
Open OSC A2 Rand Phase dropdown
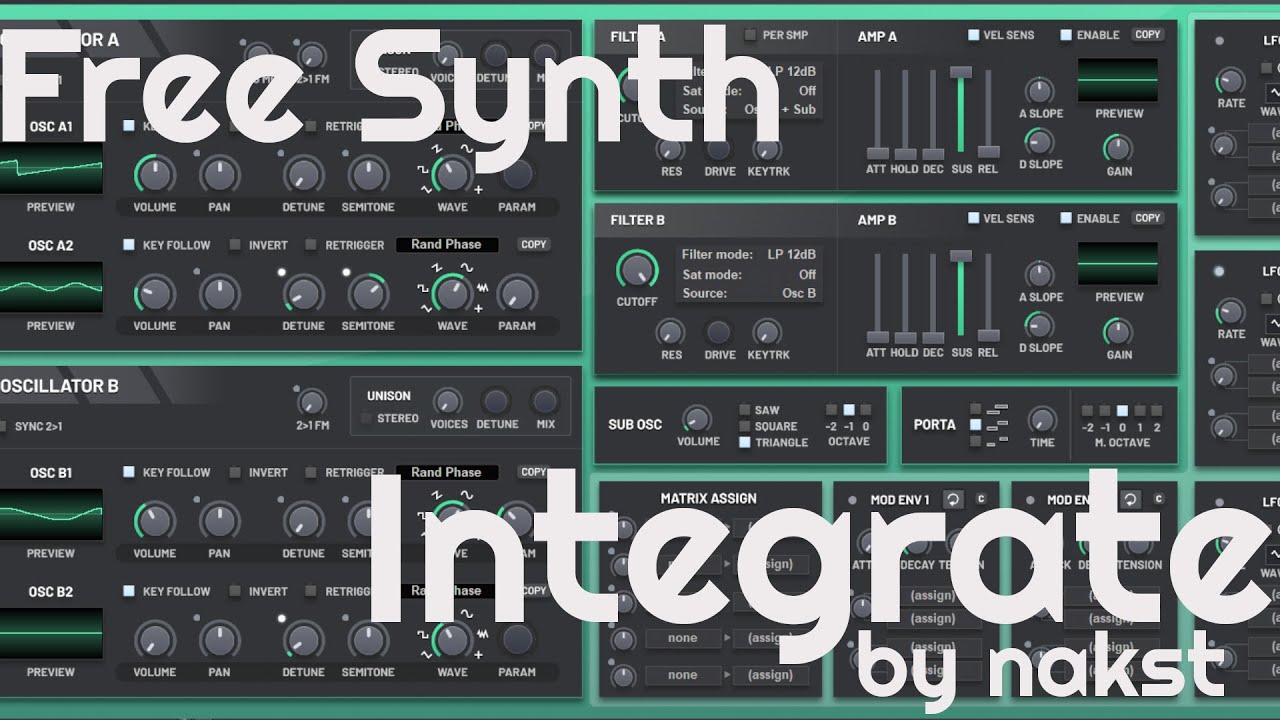point(446,244)
